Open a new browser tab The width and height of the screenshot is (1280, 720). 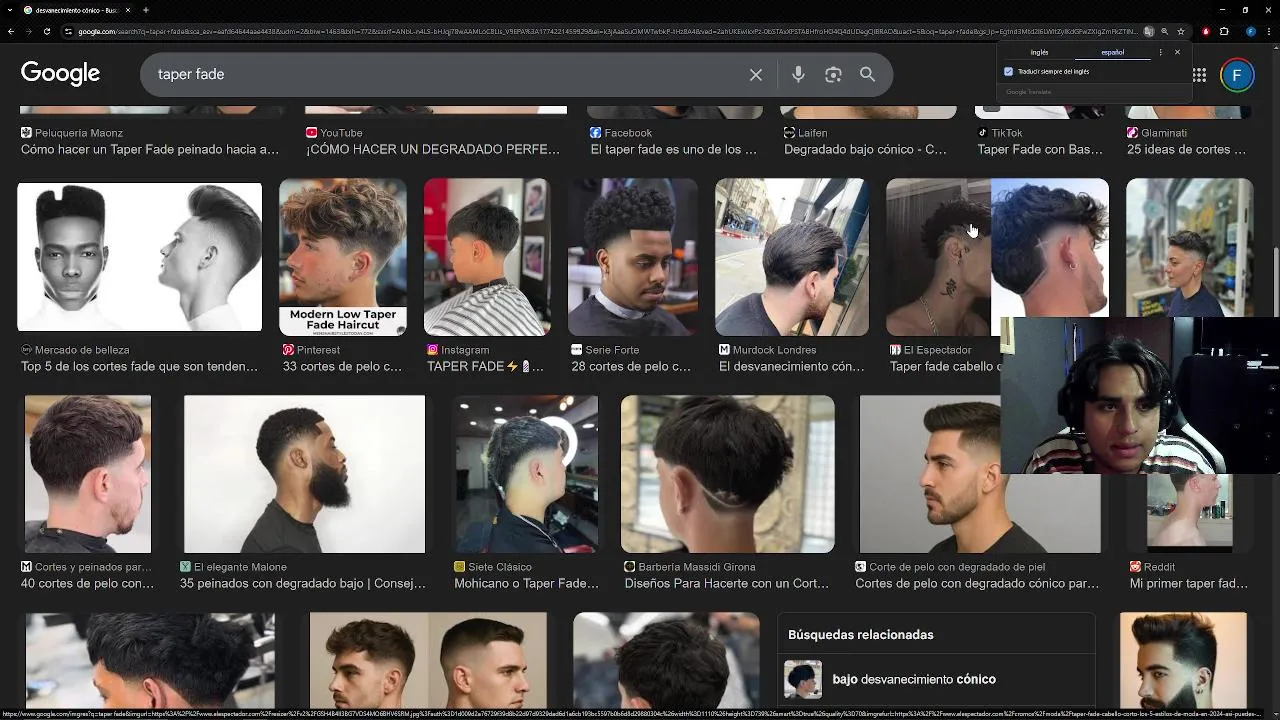click(146, 10)
